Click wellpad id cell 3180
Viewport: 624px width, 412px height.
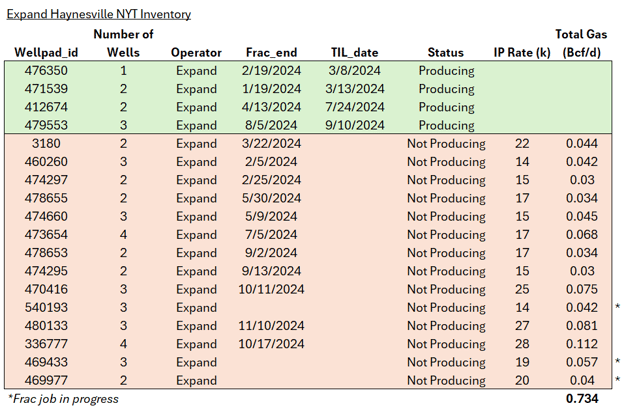pyautogui.click(x=46, y=144)
